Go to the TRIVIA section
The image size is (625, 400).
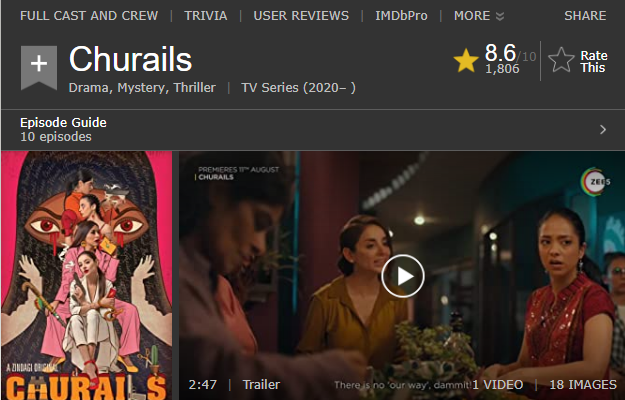(206, 16)
